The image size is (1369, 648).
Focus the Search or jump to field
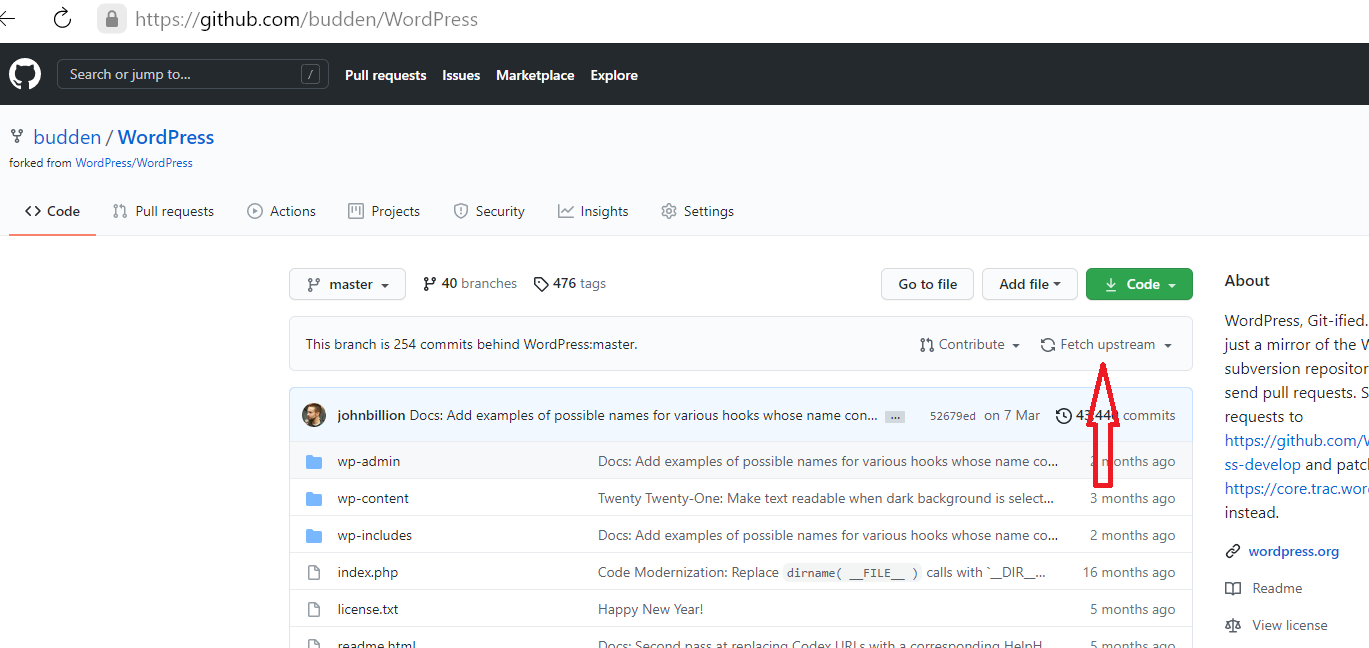193,74
